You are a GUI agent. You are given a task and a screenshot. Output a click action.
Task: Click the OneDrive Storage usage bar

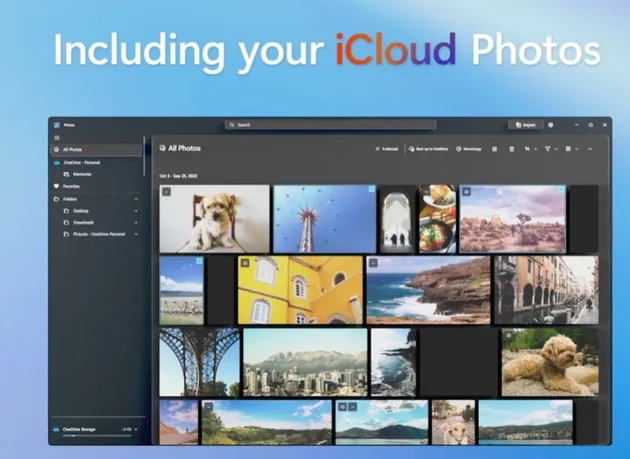(97, 435)
